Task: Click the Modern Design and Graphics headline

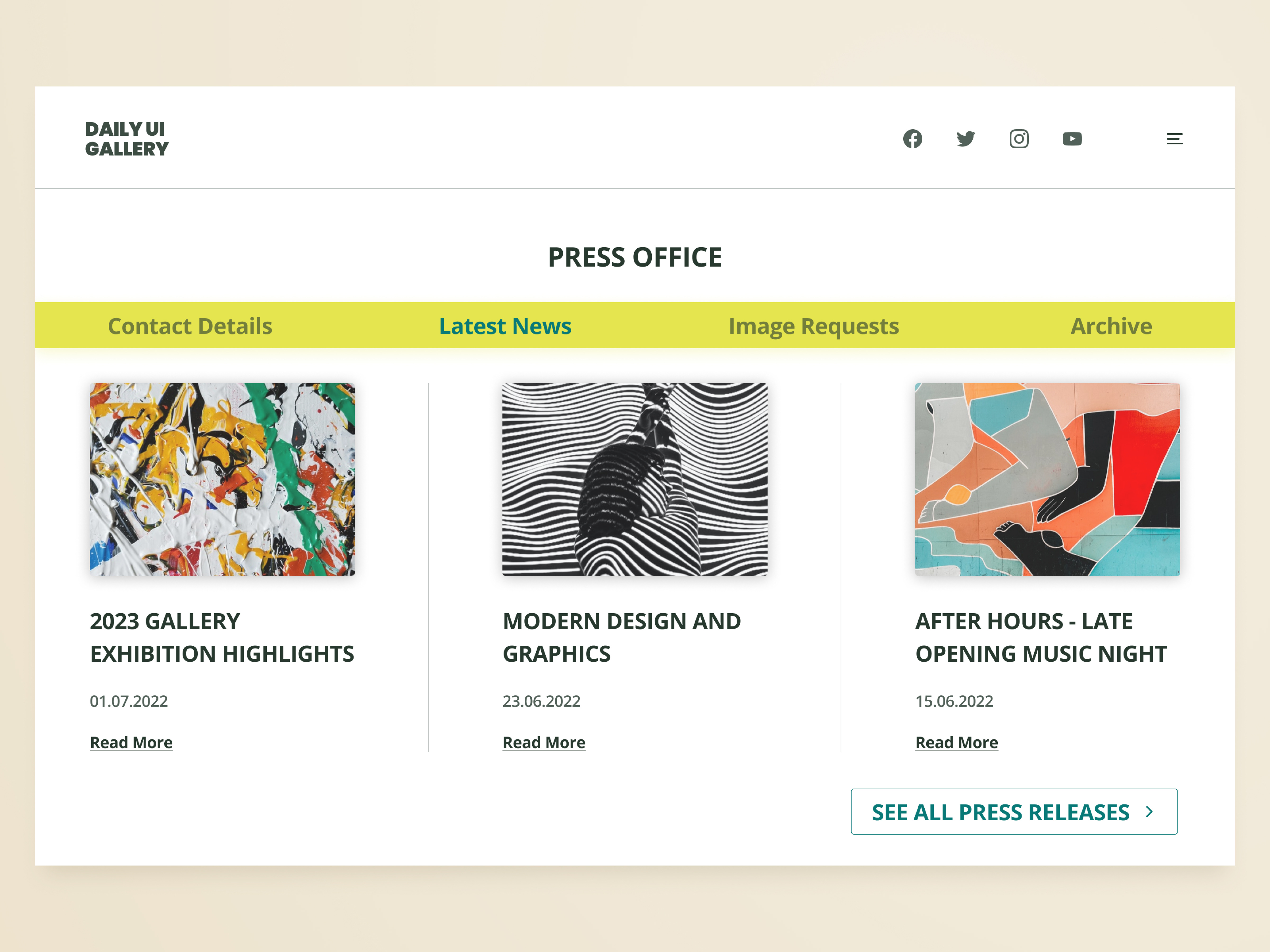Action: [621, 637]
